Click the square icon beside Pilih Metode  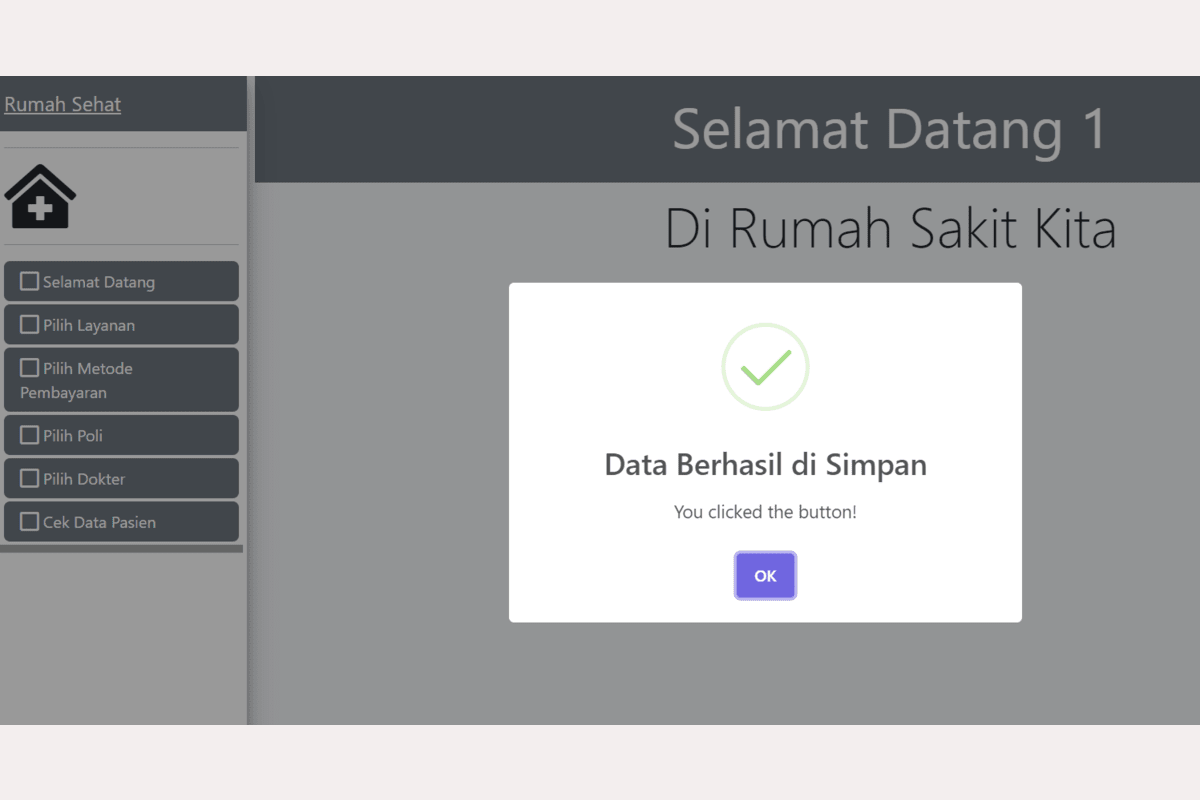click(30, 367)
